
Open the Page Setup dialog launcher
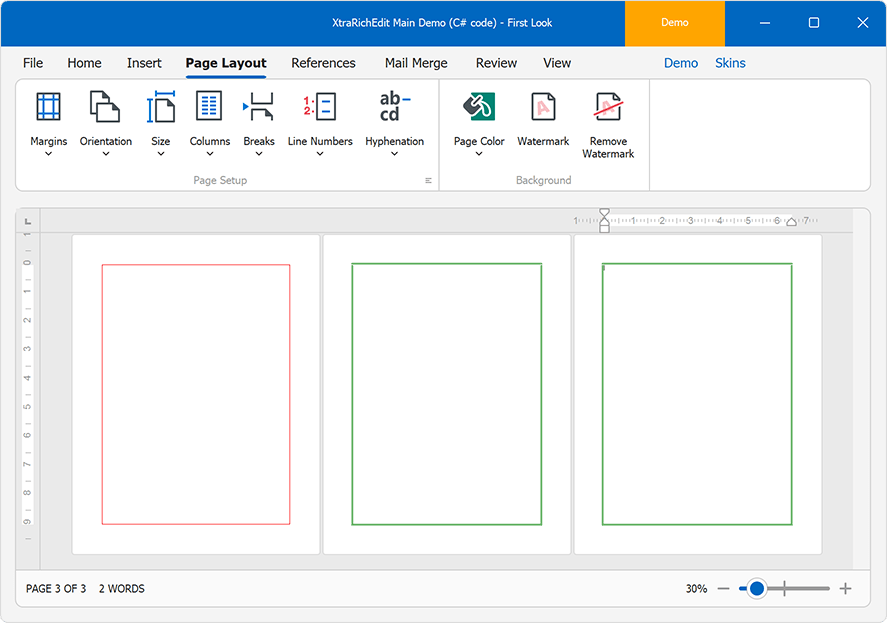(428, 180)
